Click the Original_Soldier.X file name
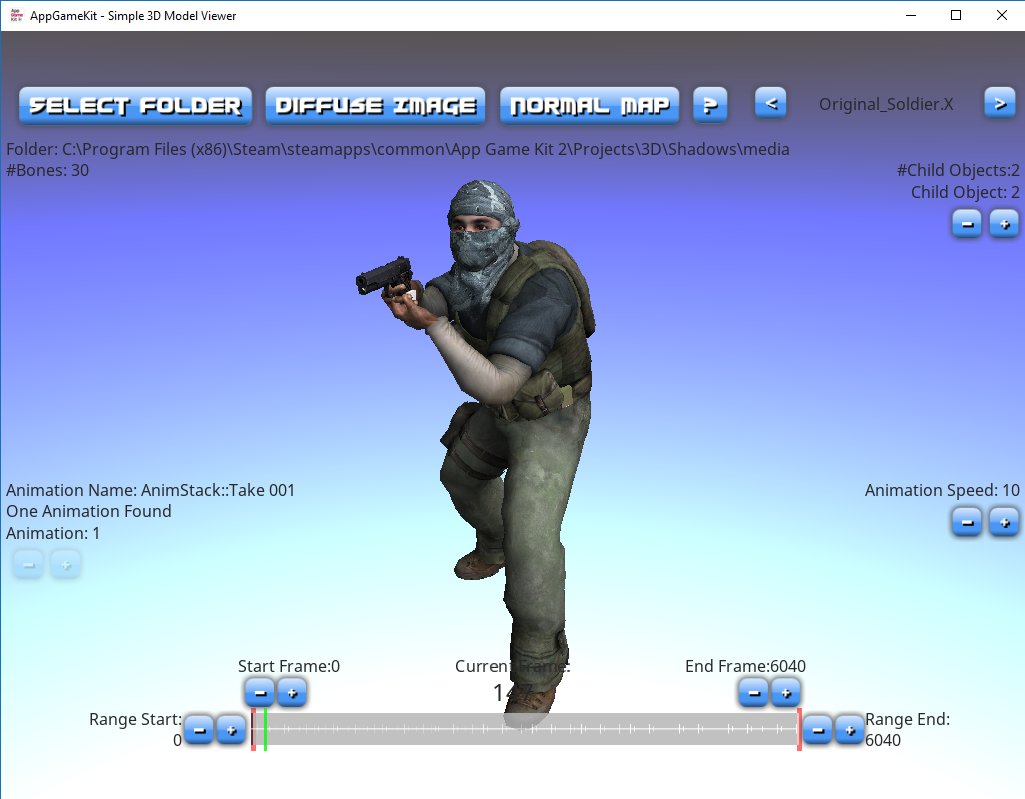This screenshot has height=799, width=1025. coord(886,105)
